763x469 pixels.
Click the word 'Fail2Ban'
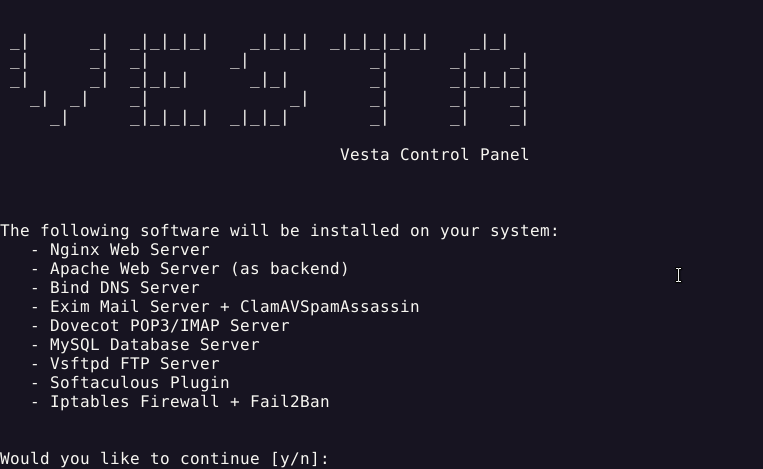point(290,401)
